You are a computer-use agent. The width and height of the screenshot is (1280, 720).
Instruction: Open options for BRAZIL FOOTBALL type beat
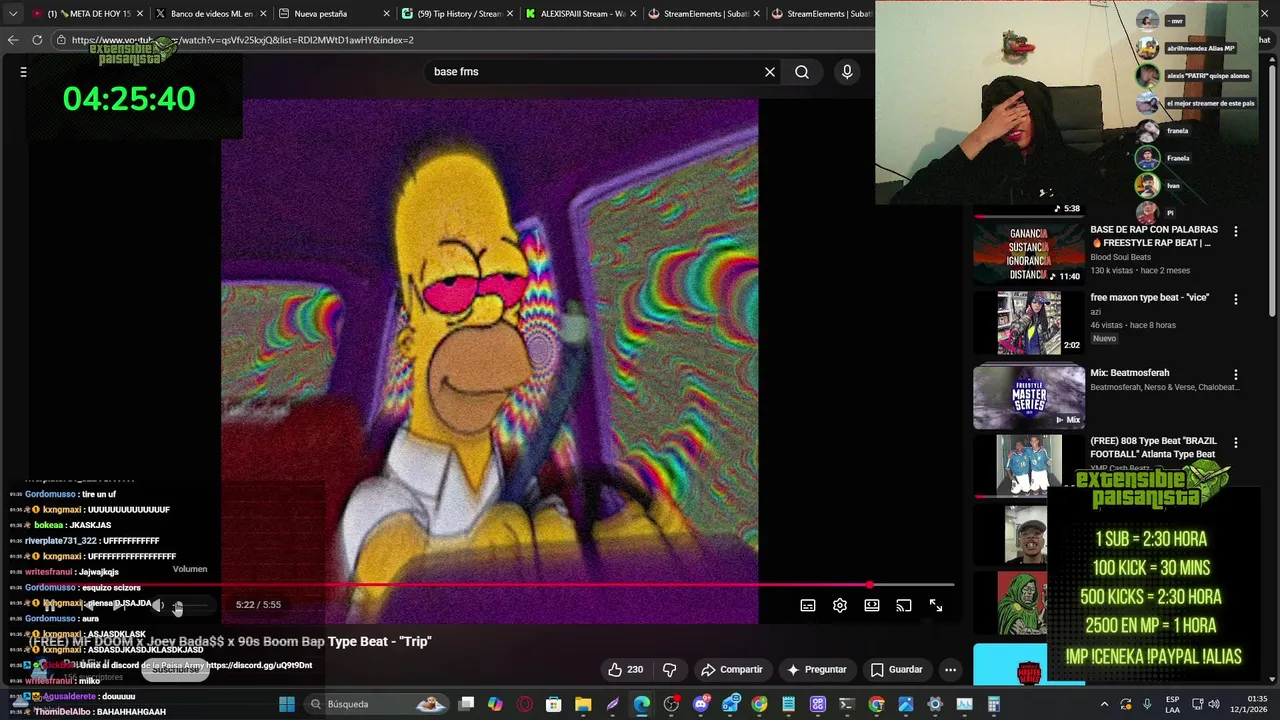click(x=1236, y=442)
